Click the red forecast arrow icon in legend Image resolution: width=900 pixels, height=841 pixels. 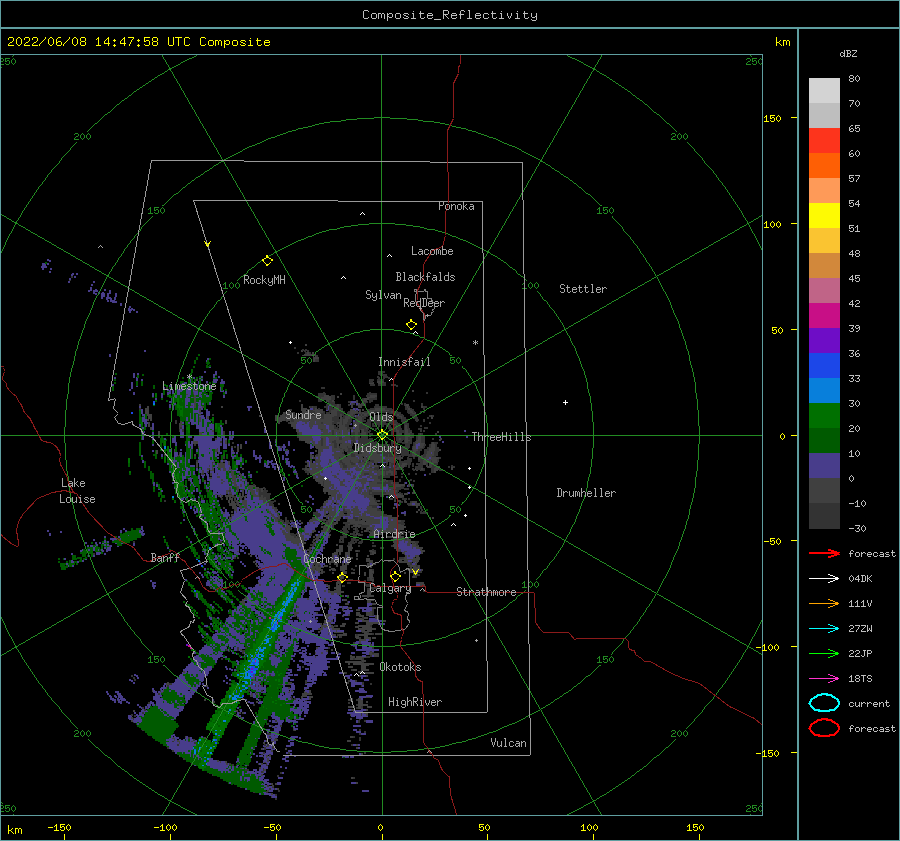pyautogui.click(x=824, y=553)
